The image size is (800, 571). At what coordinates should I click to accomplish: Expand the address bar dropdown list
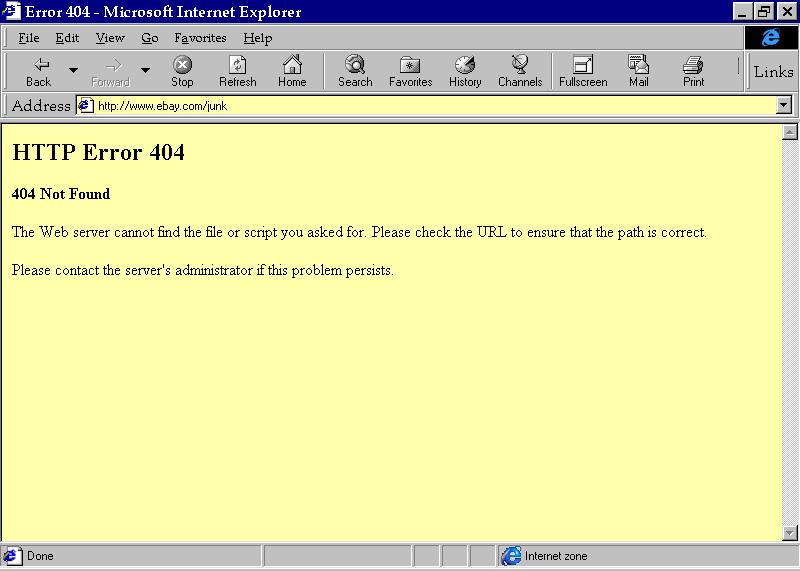[x=784, y=106]
